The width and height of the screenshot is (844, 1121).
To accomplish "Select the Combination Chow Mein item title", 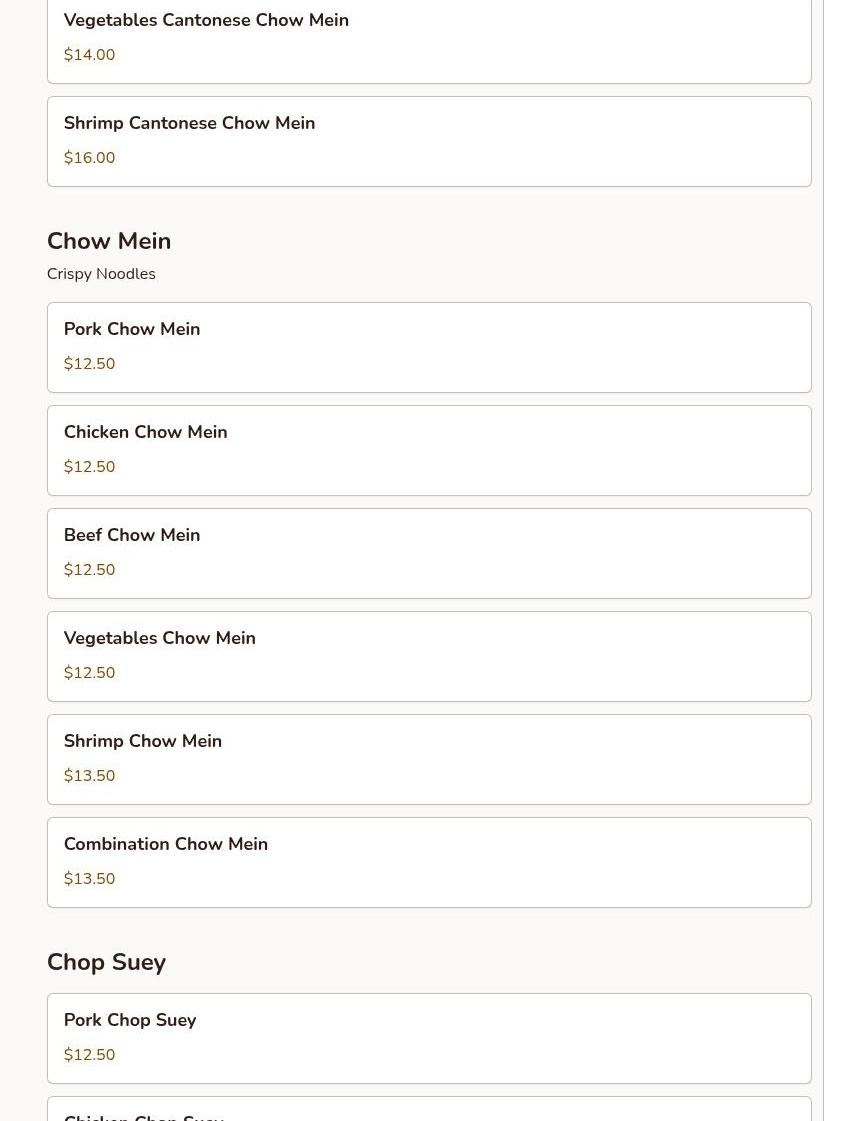I will [166, 844].
